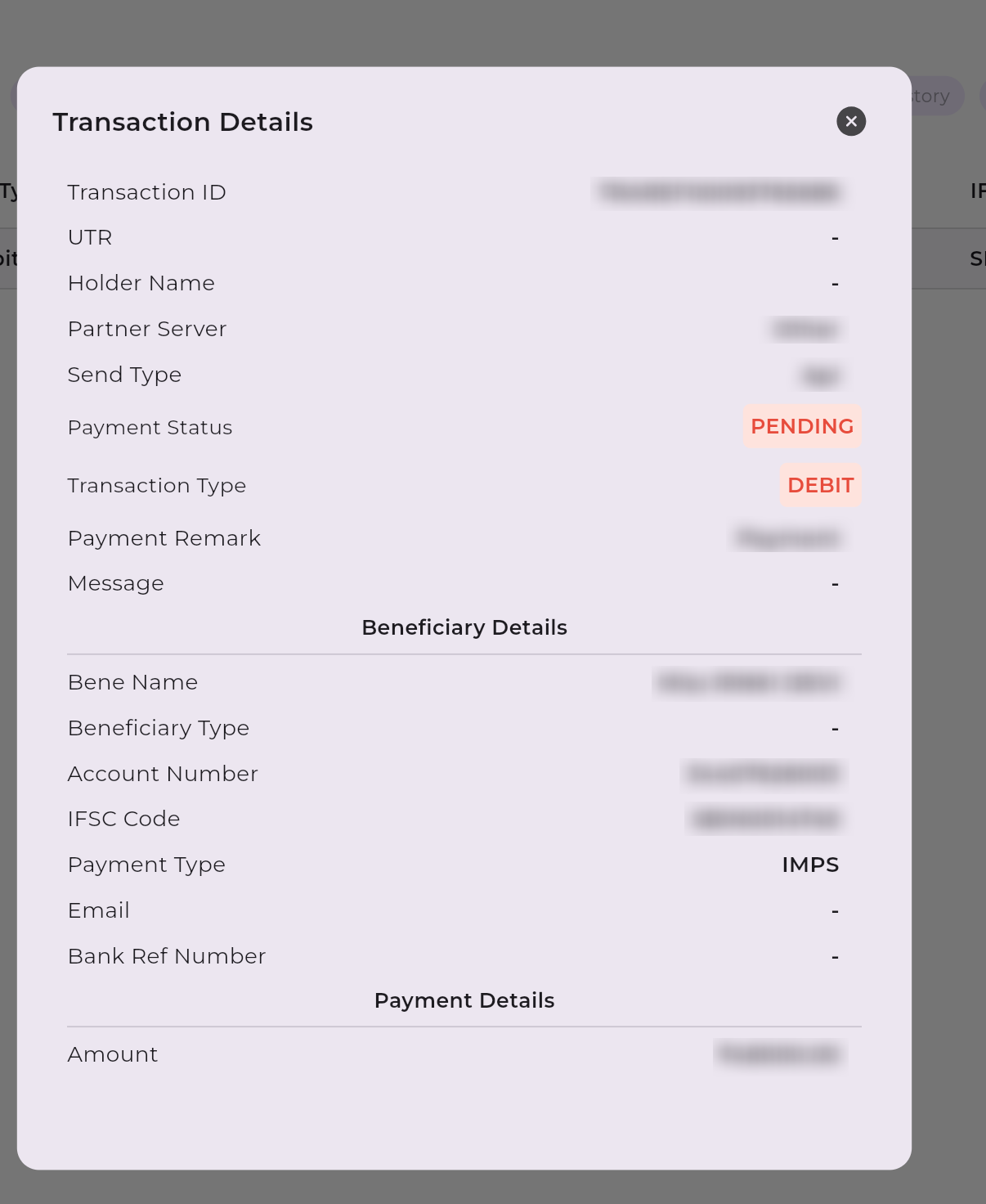Screen dimensions: 986x1204
Task: Click the Payment Remark blurred value
Action: pyautogui.click(x=787, y=538)
